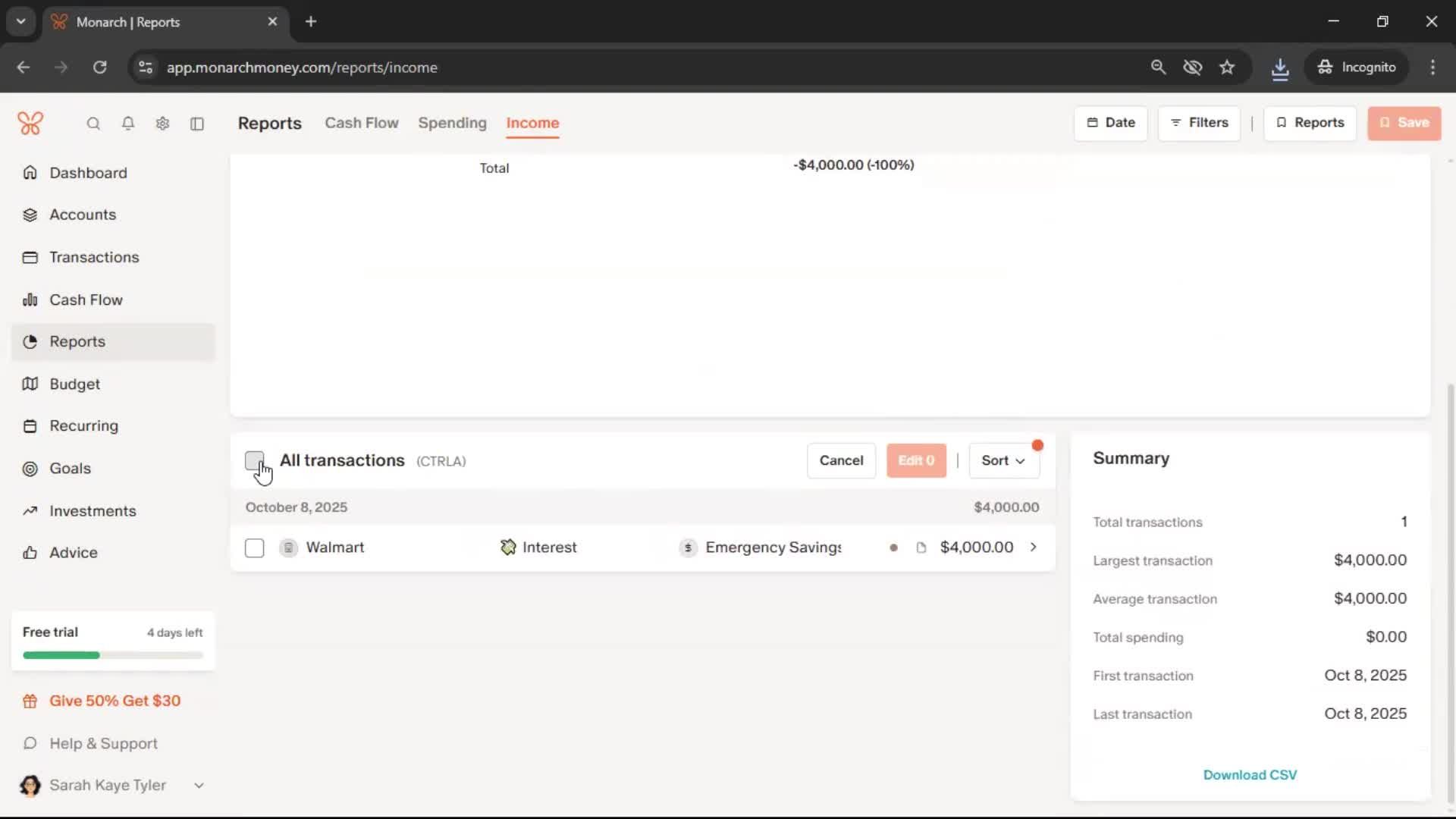Check the Walmart transaction checkbox

tap(255, 548)
